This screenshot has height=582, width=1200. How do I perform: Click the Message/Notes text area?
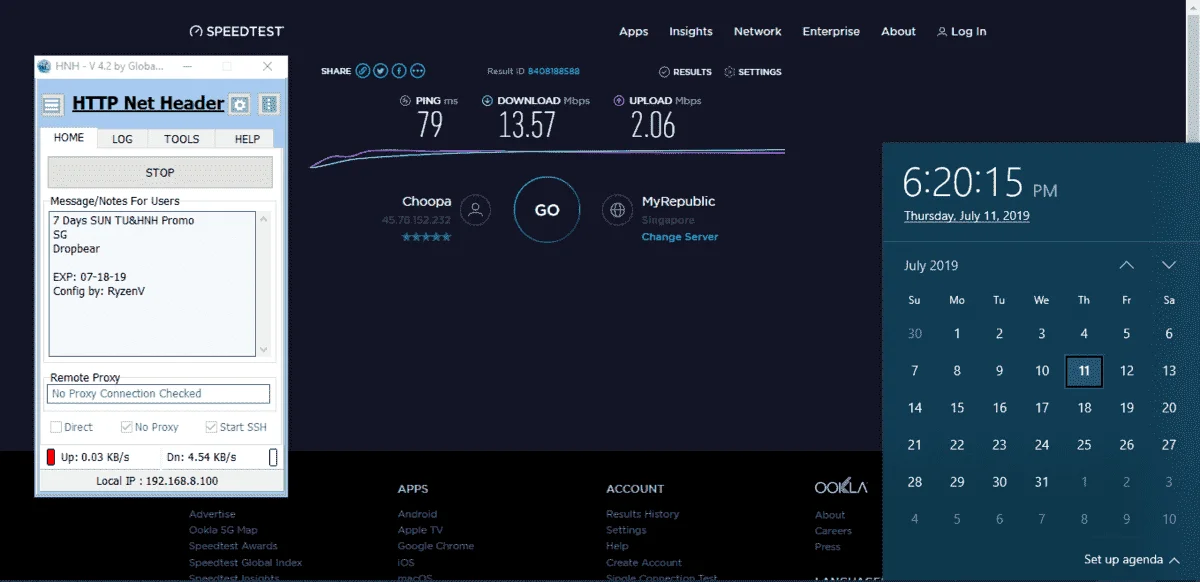point(152,283)
